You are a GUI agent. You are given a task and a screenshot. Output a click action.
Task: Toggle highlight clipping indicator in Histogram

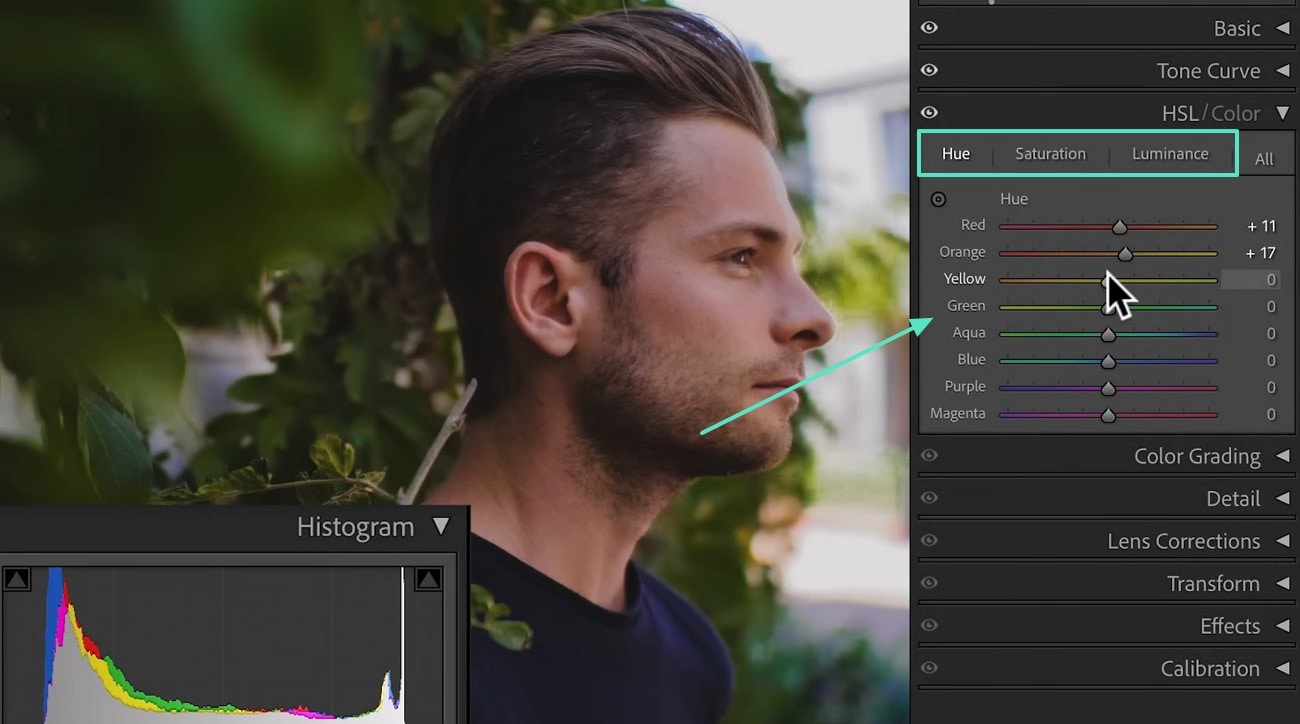428,578
